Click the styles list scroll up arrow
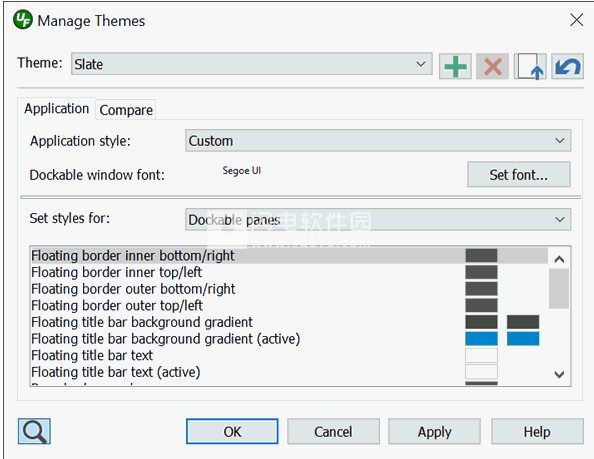 tap(559, 259)
